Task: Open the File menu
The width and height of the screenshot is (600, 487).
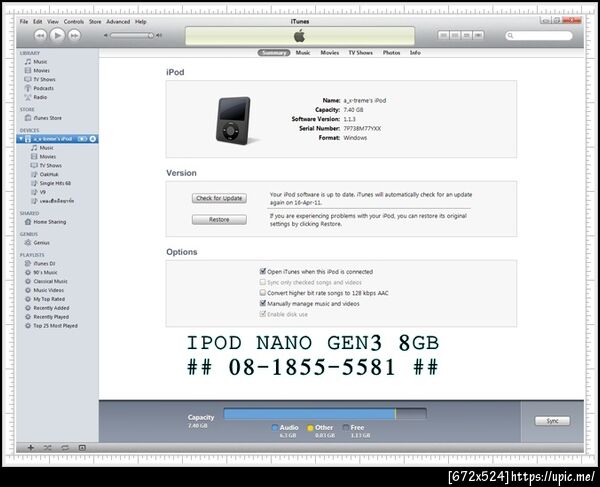Action: pos(24,21)
